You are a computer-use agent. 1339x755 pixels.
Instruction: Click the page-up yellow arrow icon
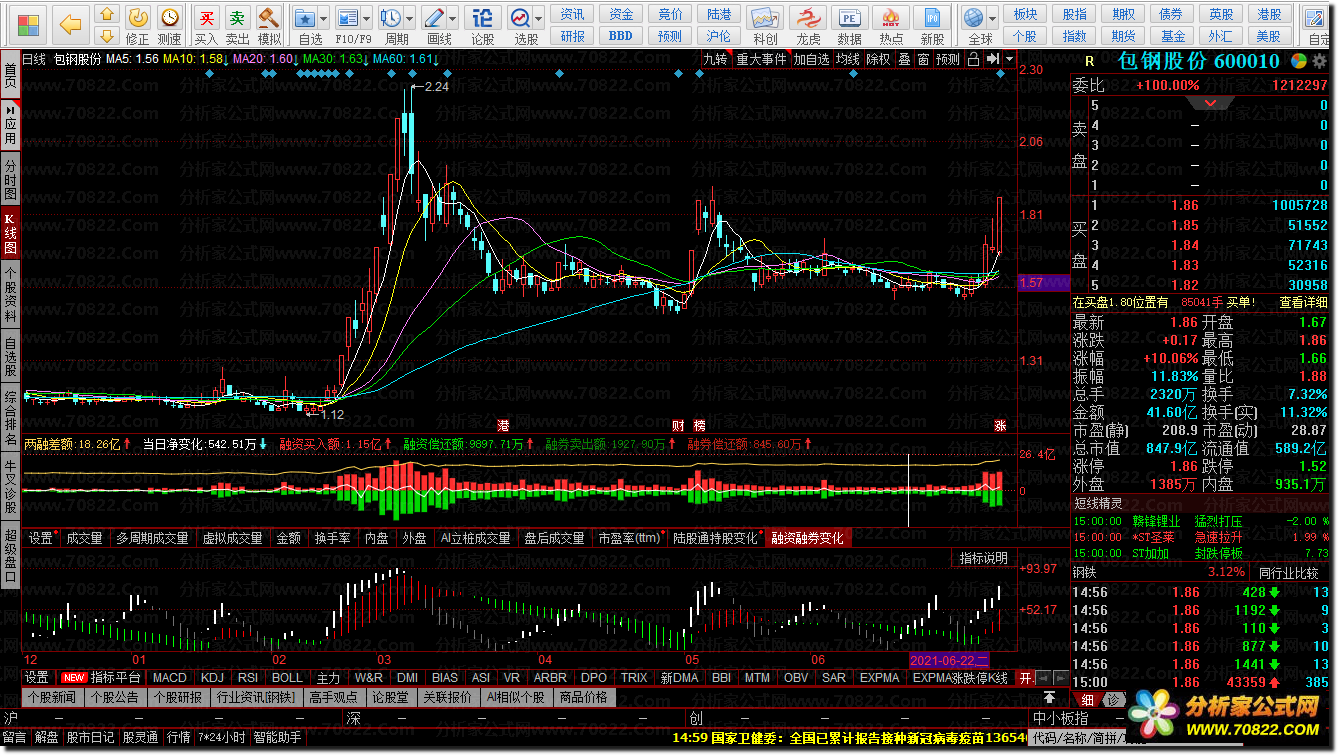pos(107,15)
